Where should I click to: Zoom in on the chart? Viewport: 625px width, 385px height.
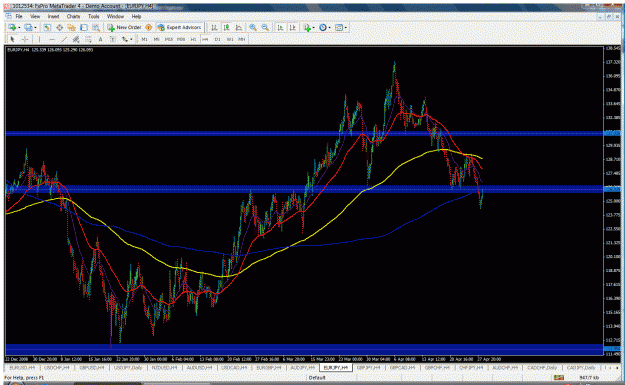click(253, 27)
